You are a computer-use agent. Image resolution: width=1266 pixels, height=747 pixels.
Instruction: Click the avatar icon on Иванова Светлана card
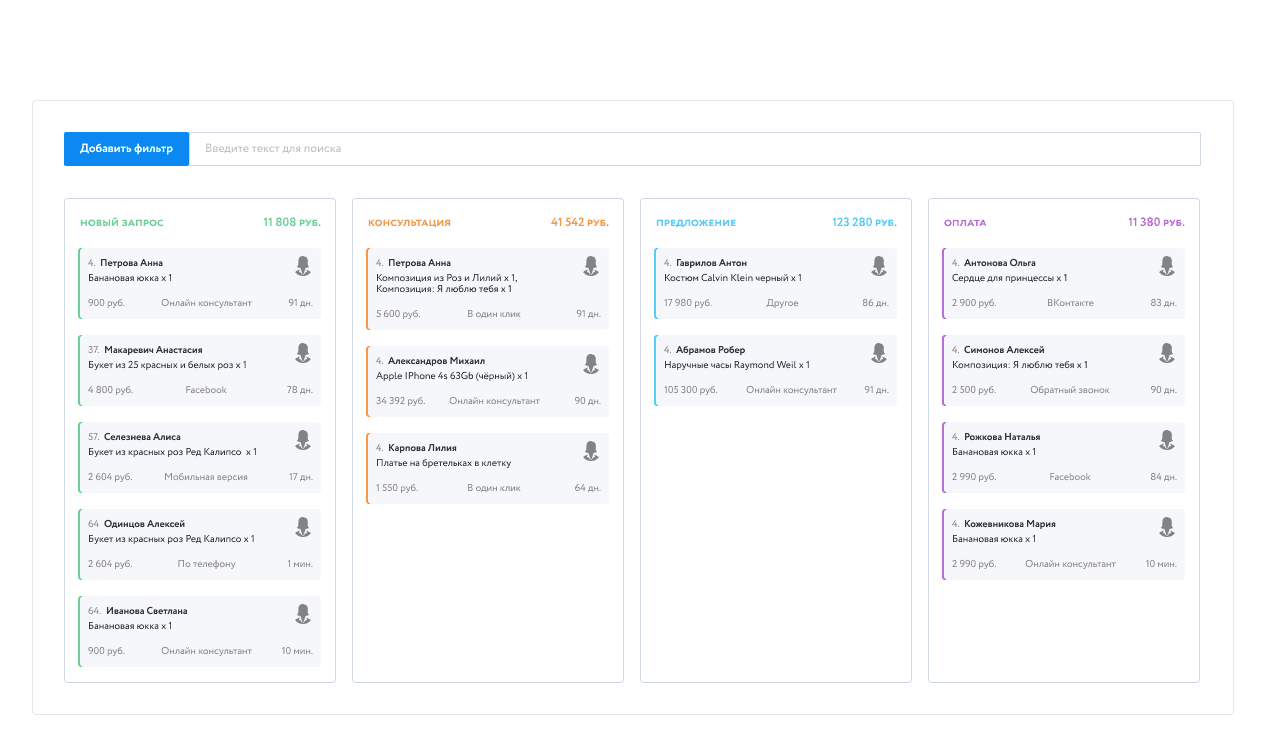pos(303,614)
